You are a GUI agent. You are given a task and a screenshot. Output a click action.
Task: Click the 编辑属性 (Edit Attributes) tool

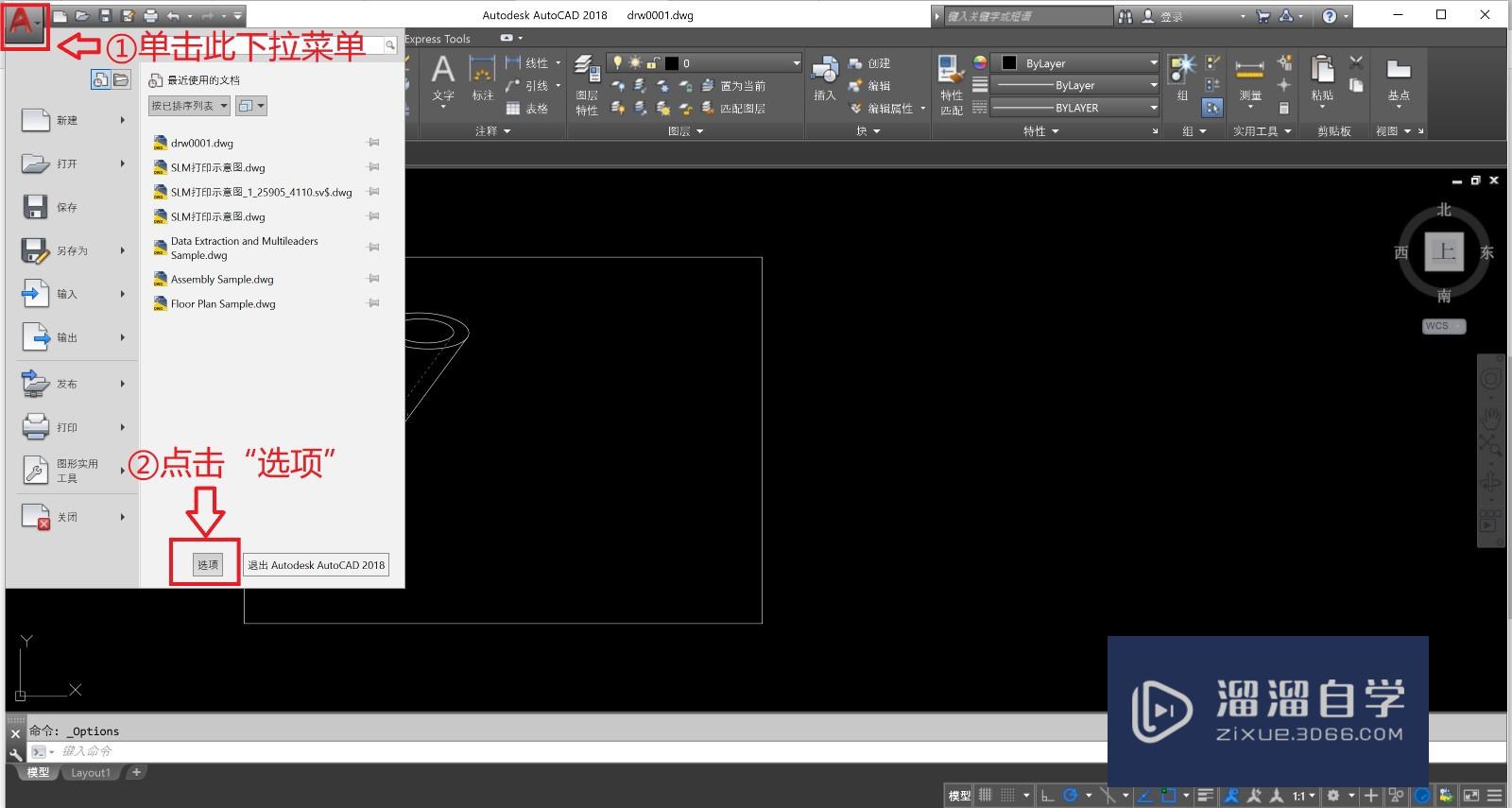point(882,109)
